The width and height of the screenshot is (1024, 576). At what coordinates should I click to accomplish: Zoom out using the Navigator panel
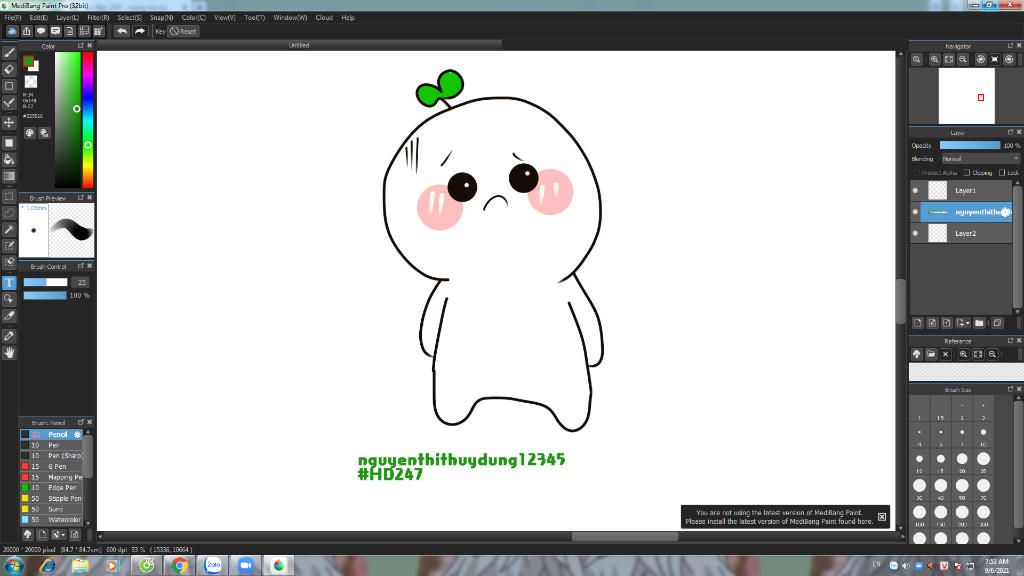[x=963, y=59]
